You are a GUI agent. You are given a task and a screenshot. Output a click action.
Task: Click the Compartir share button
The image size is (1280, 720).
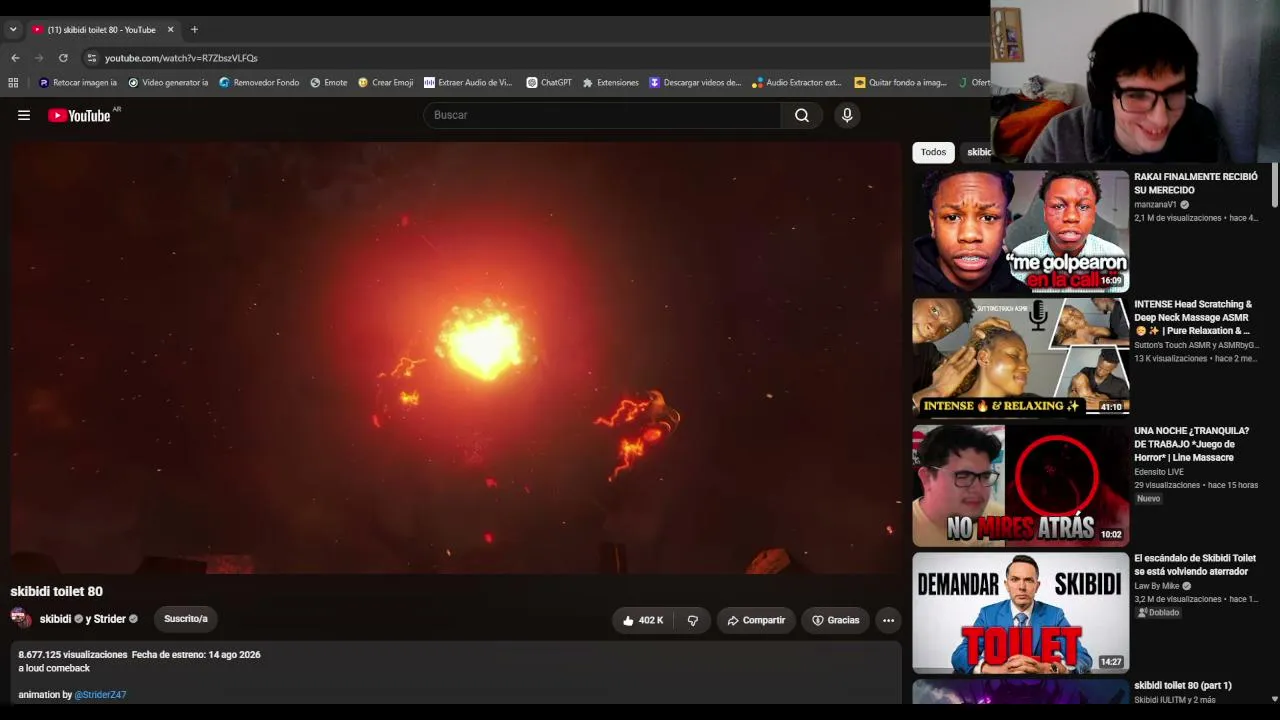[756, 620]
